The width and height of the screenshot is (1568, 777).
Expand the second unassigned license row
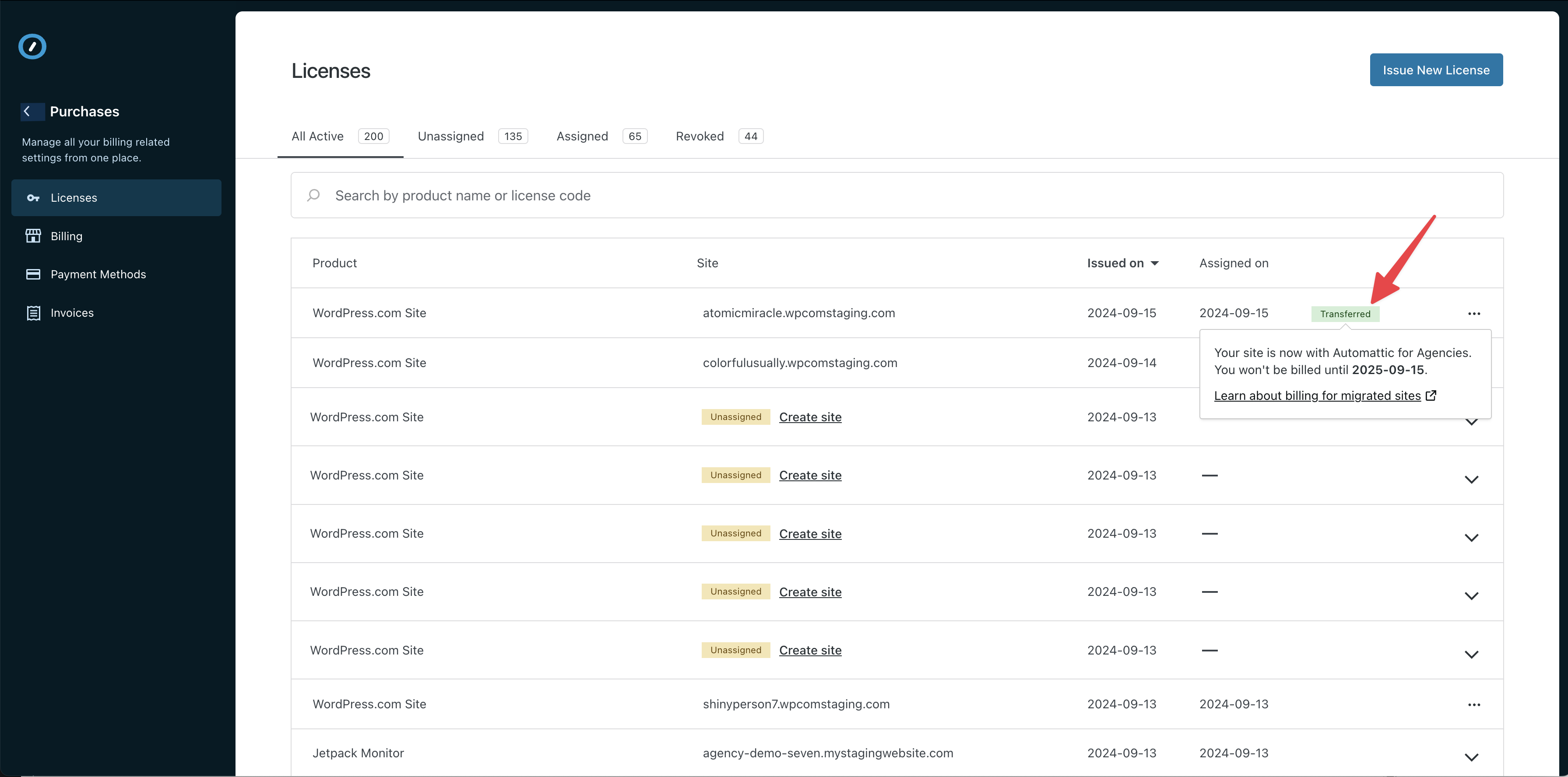[x=1471, y=479]
